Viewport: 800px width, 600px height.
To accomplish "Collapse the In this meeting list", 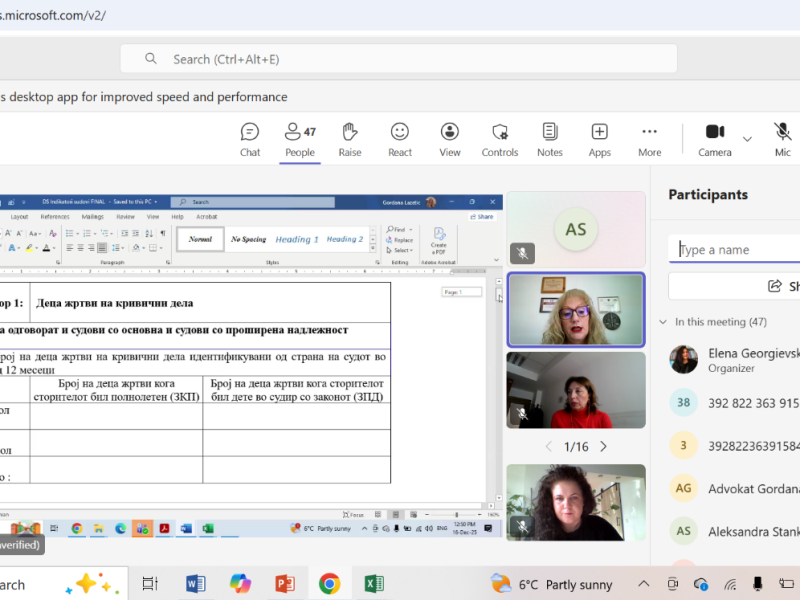I will coord(664,322).
